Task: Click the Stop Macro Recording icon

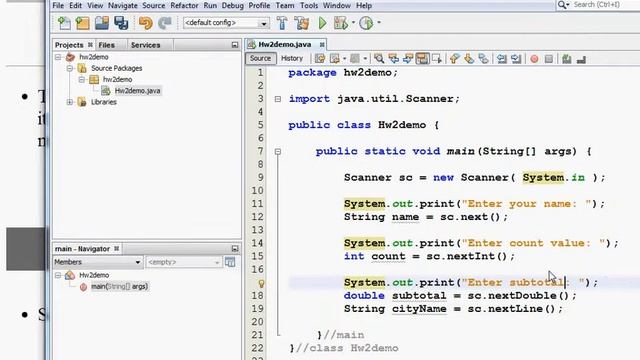Action: click(549, 59)
